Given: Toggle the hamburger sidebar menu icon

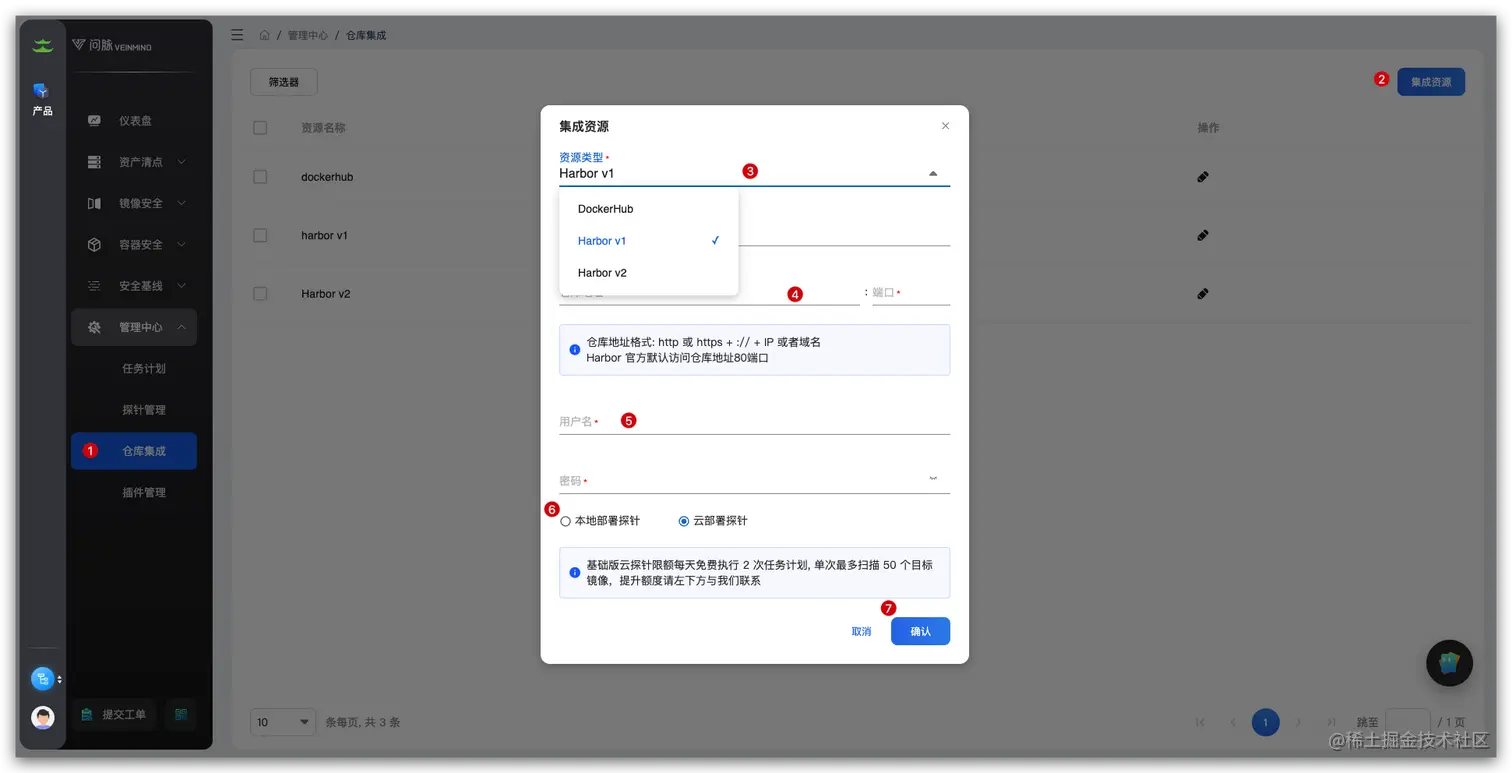Looking at the screenshot, I should [x=237, y=35].
